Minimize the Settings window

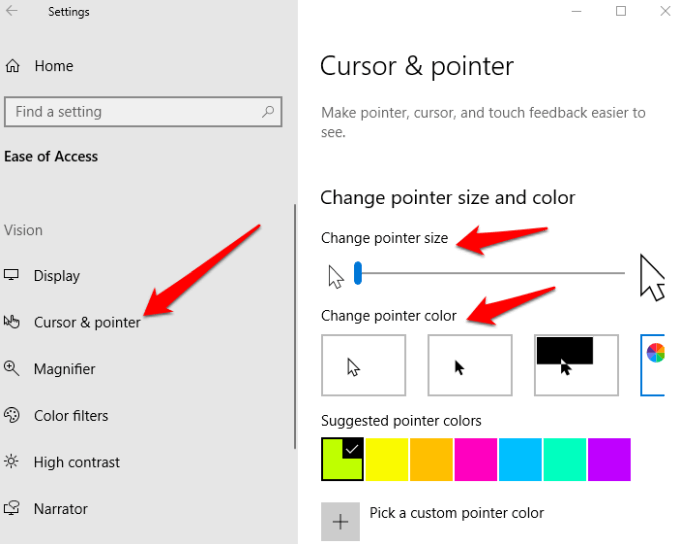[x=576, y=11]
